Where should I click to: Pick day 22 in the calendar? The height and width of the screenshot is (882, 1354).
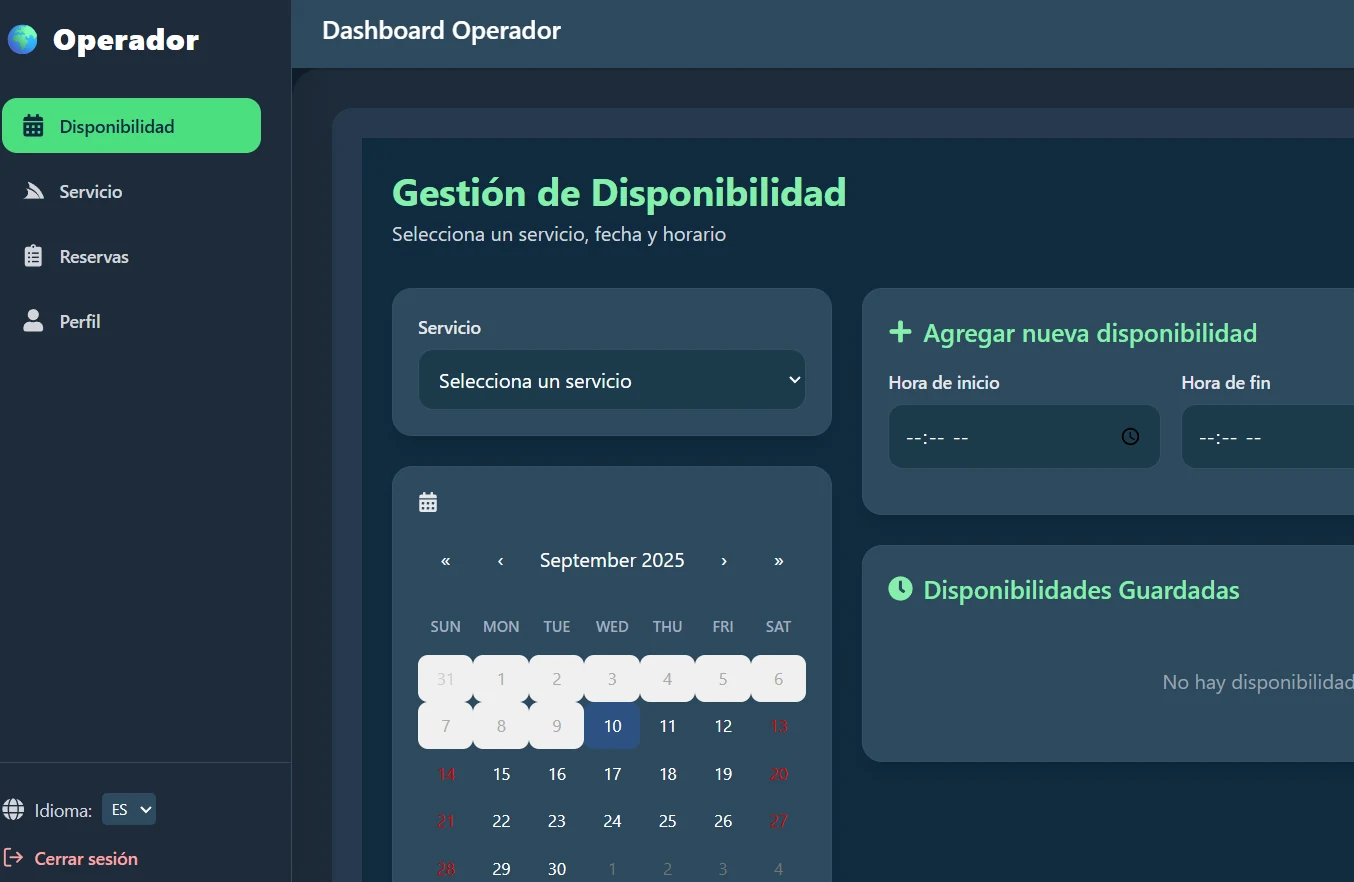501,821
